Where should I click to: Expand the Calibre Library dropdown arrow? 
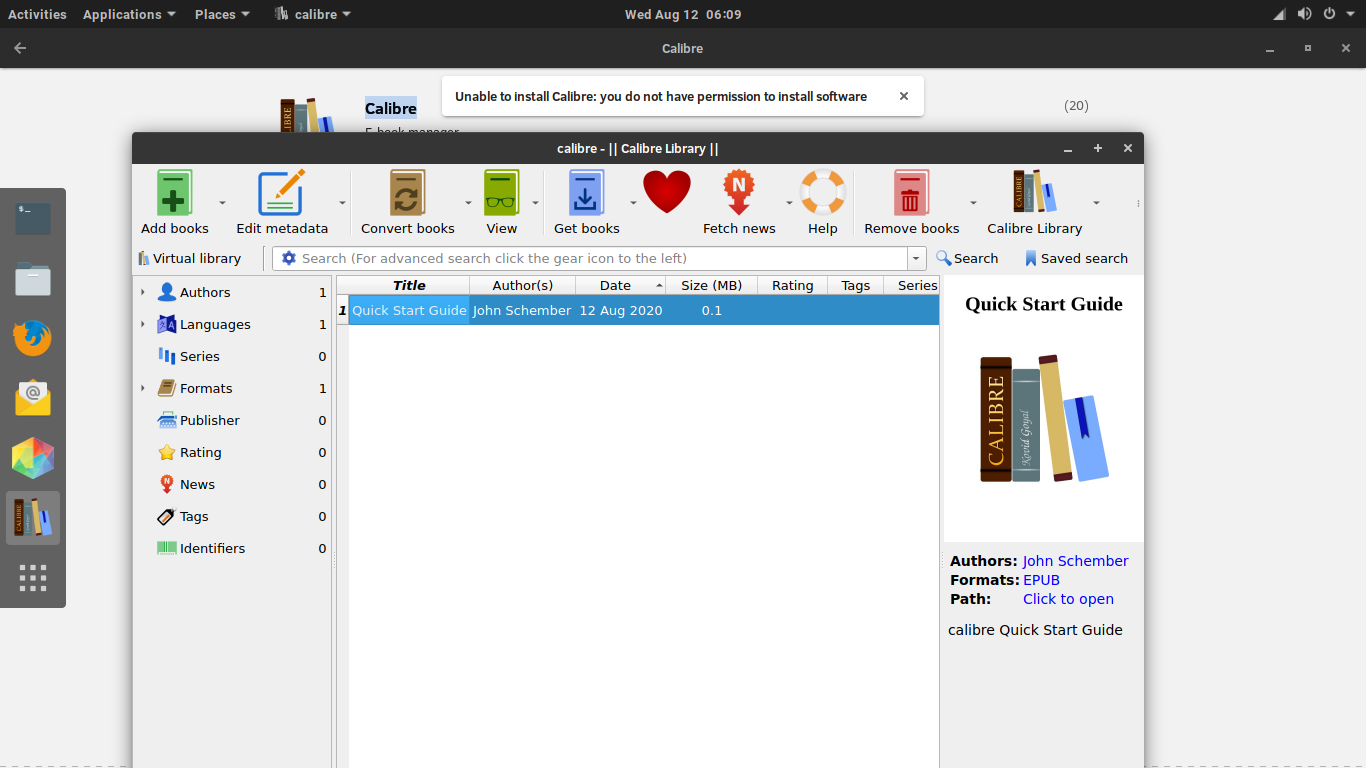pyautogui.click(x=1096, y=203)
